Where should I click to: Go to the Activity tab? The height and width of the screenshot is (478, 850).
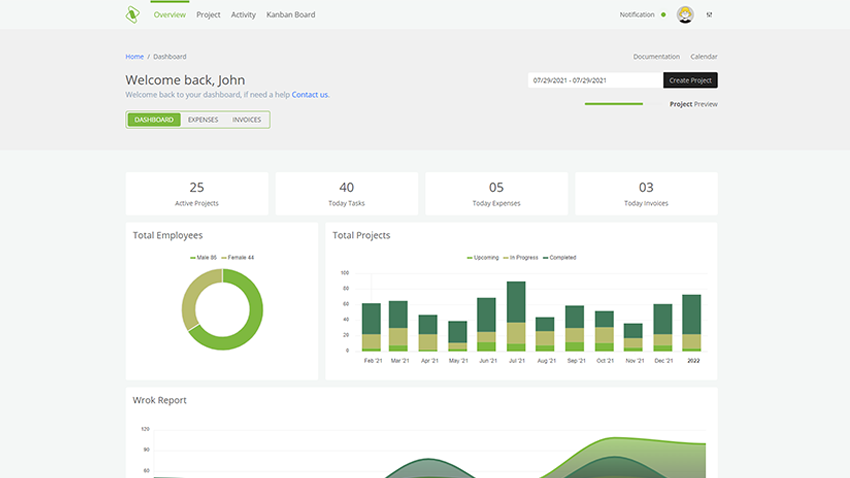click(x=243, y=15)
